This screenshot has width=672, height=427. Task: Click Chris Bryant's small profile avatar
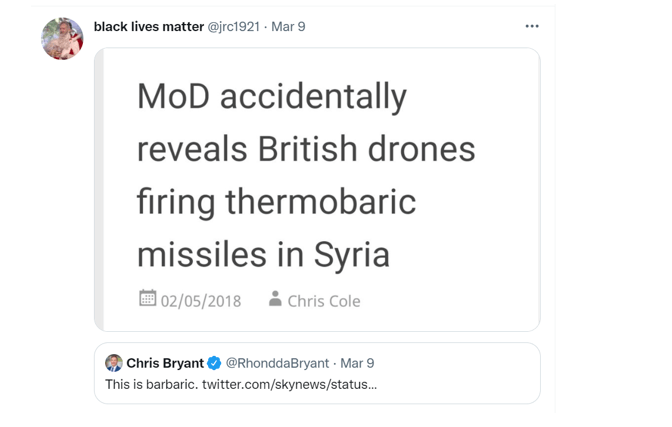click(114, 363)
